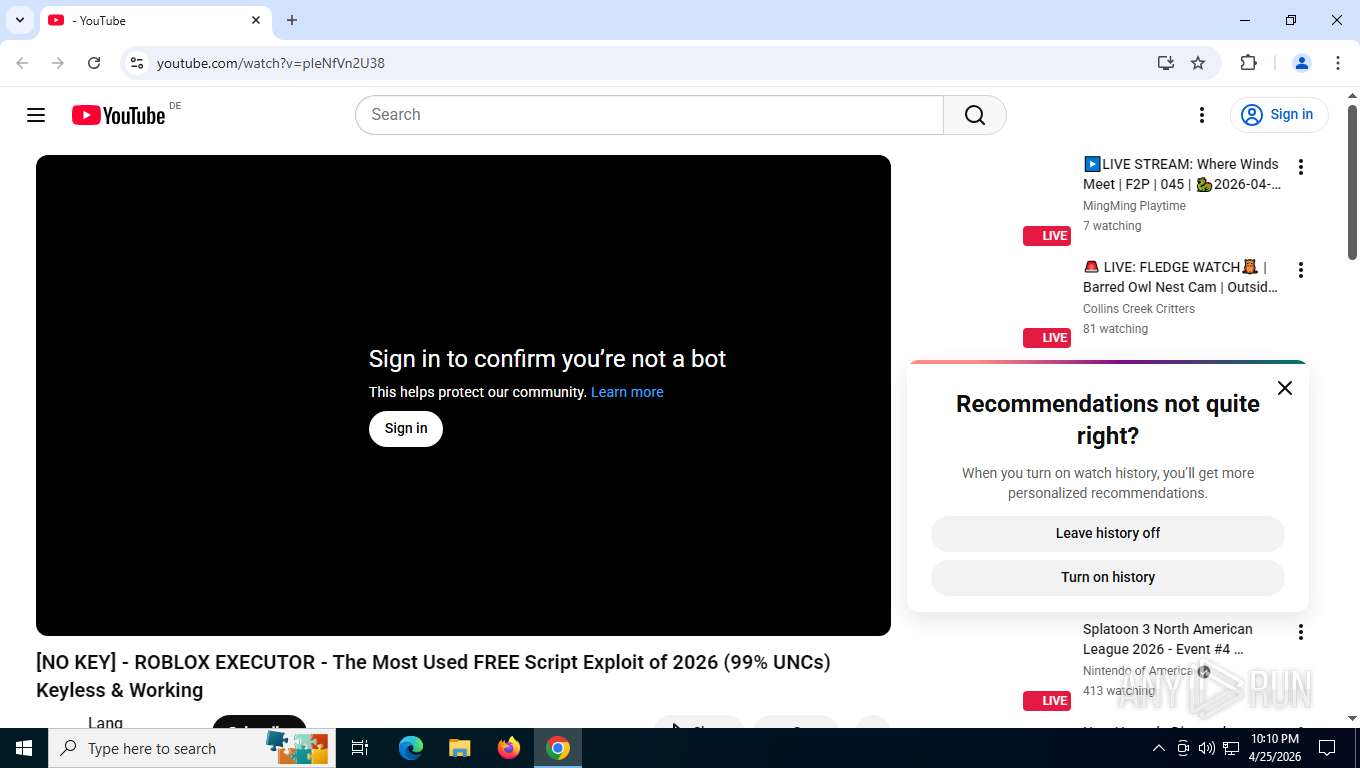1360x768 pixels.
Task: Open the YouTube guide hamburger menu
Action: pyautogui.click(x=36, y=115)
